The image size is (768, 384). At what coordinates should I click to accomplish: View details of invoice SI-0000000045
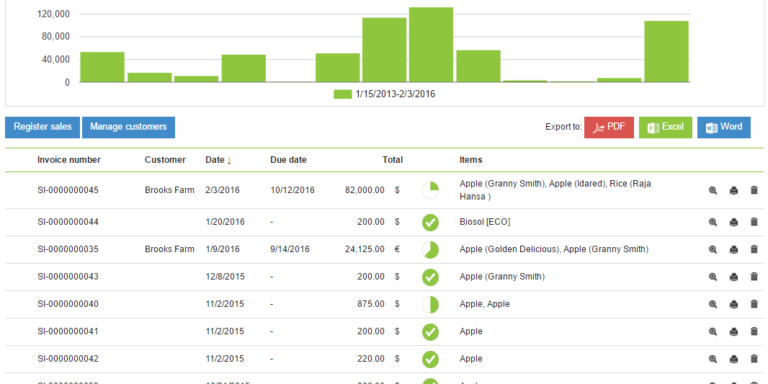[713, 191]
